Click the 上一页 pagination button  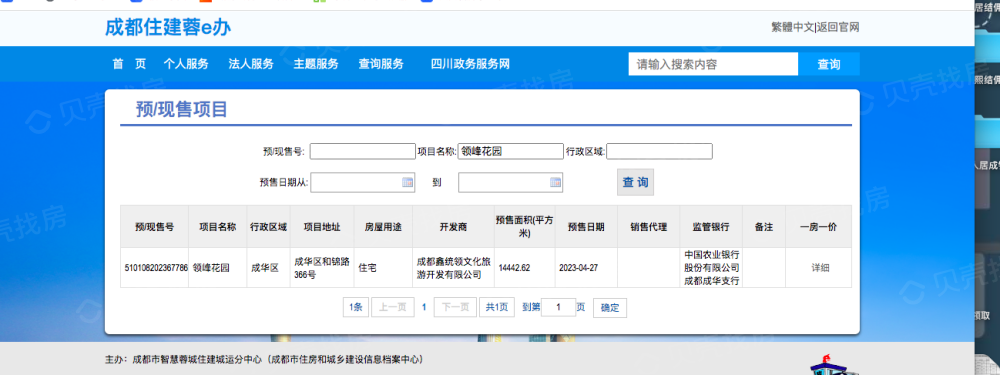click(393, 307)
